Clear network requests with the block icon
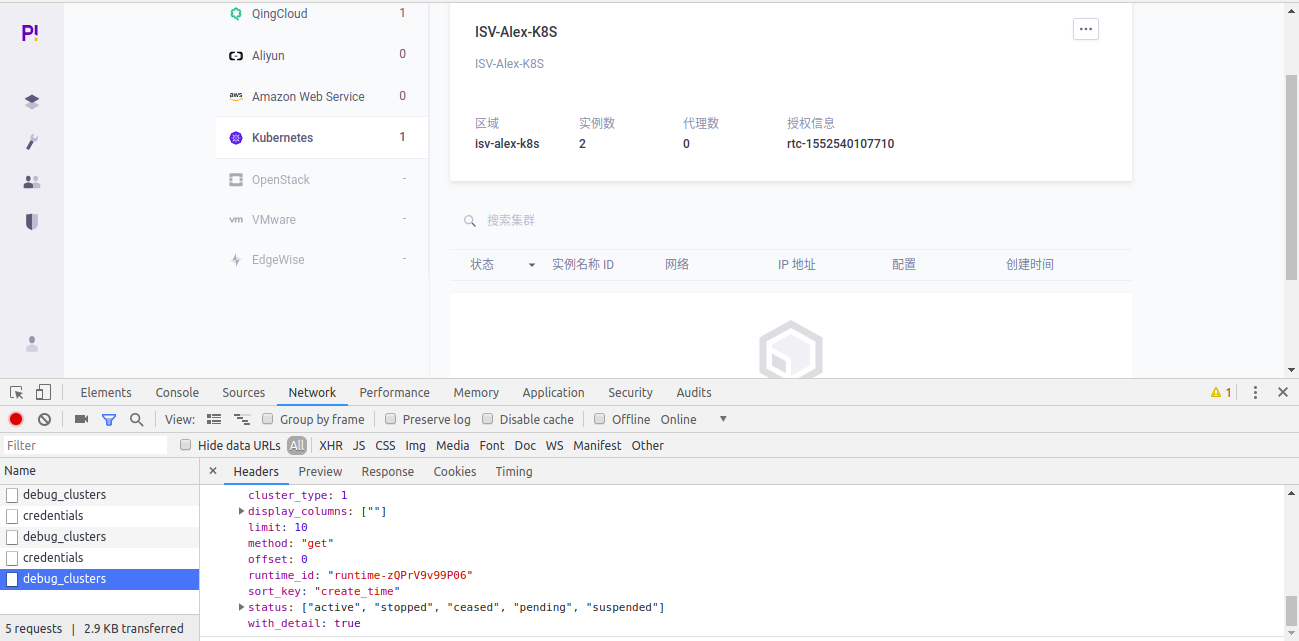This screenshot has width=1299, height=641. pos(43,419)
